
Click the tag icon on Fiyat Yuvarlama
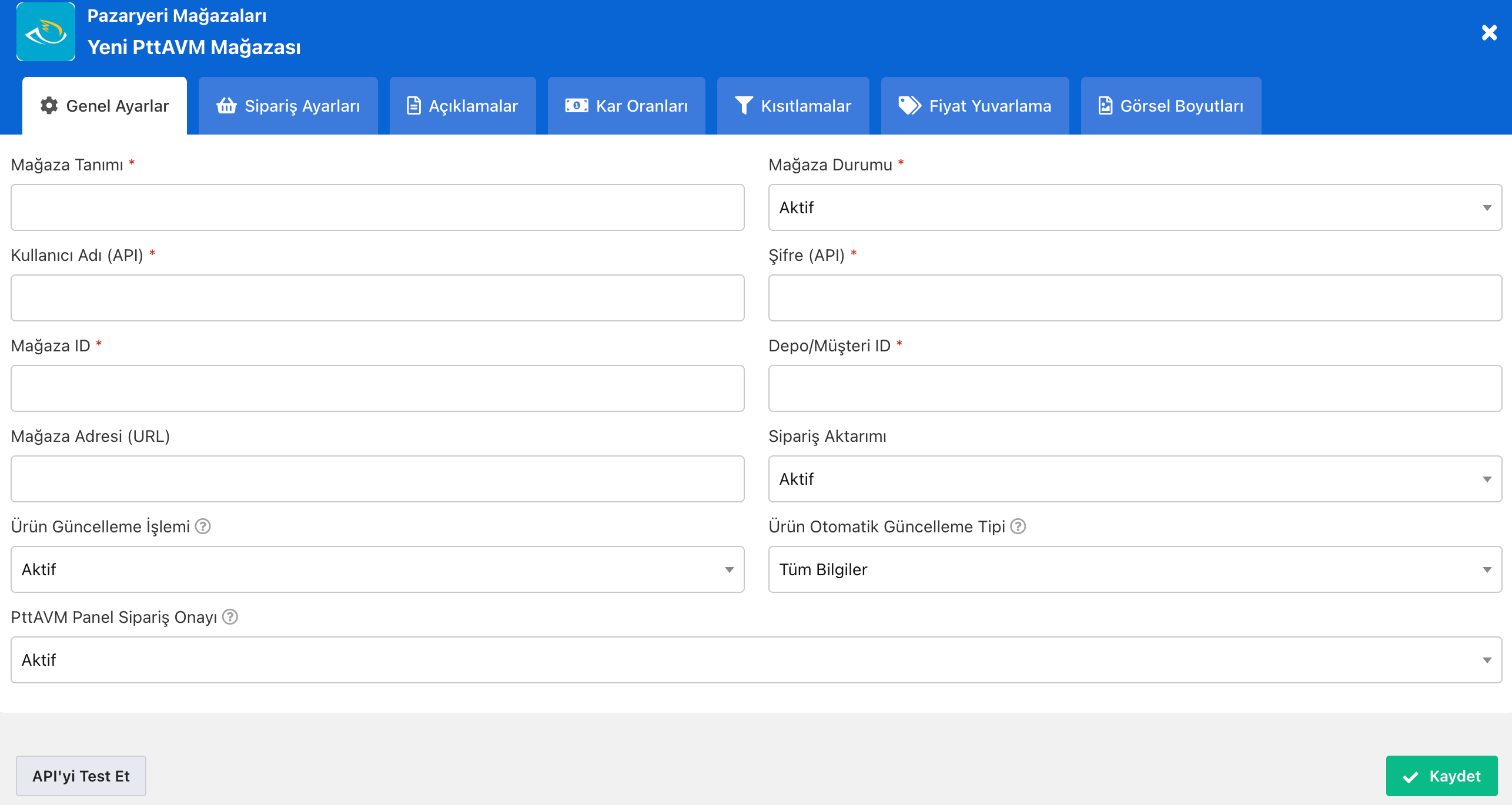click(x=909, y=106)
